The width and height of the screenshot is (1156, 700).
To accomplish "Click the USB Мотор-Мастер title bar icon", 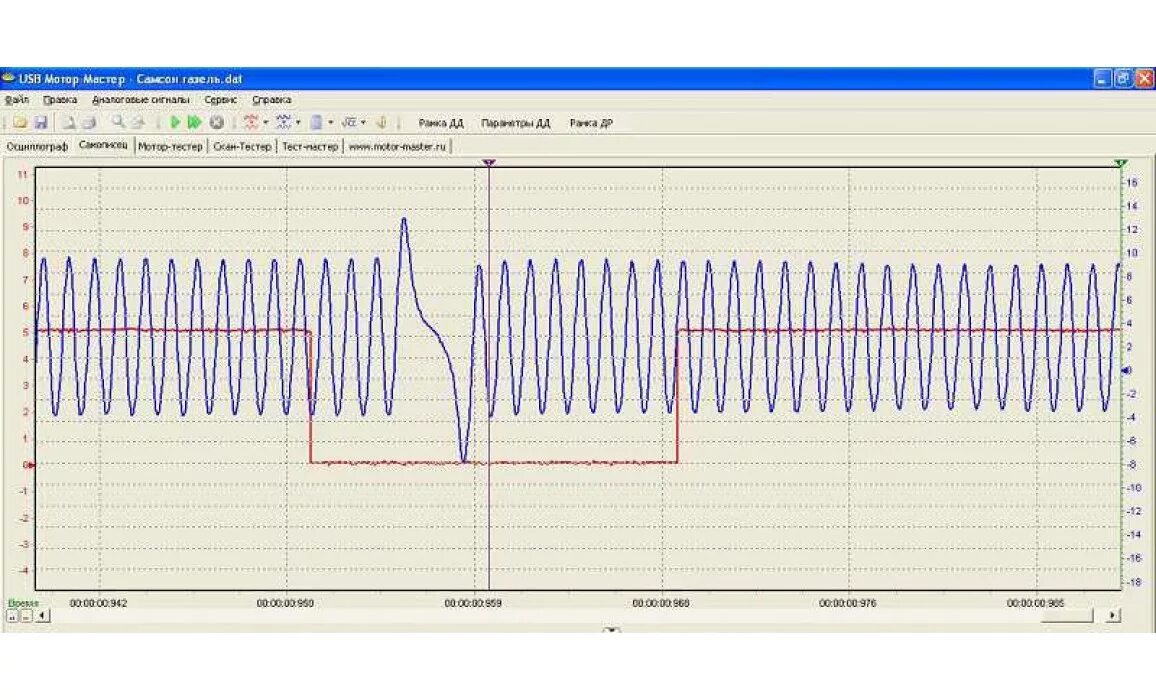I will click(x=9, y=77).
